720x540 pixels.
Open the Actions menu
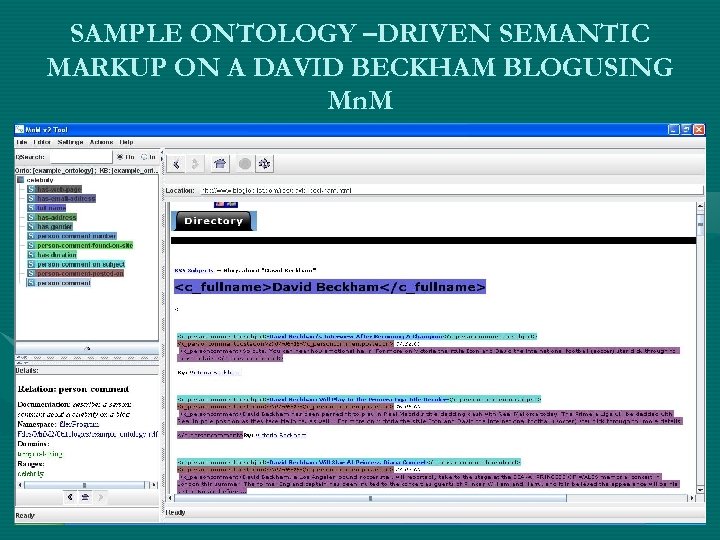click(x=101, y=142)
